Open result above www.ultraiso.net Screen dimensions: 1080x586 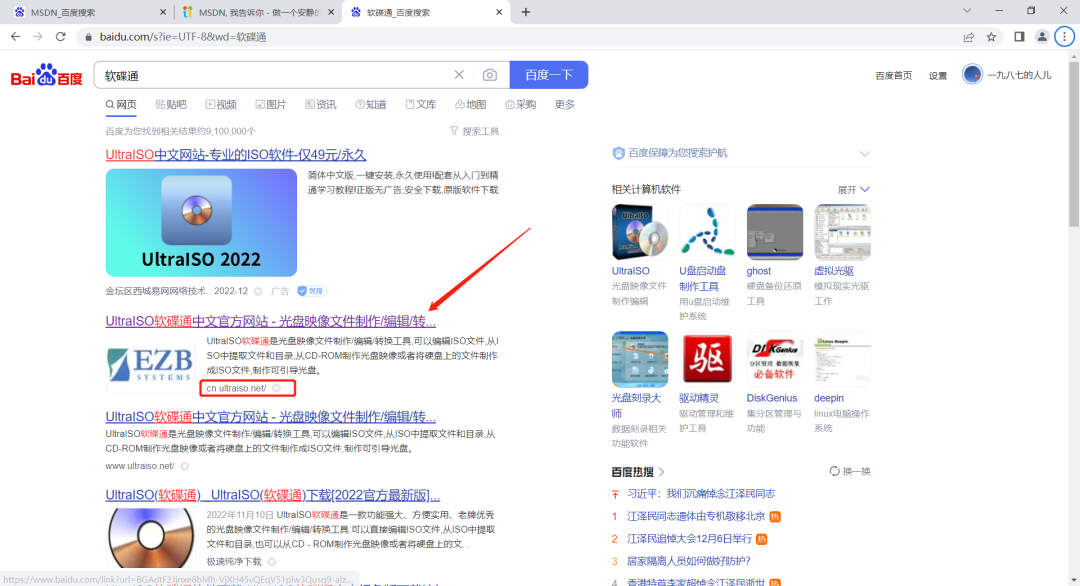[271, 417]
